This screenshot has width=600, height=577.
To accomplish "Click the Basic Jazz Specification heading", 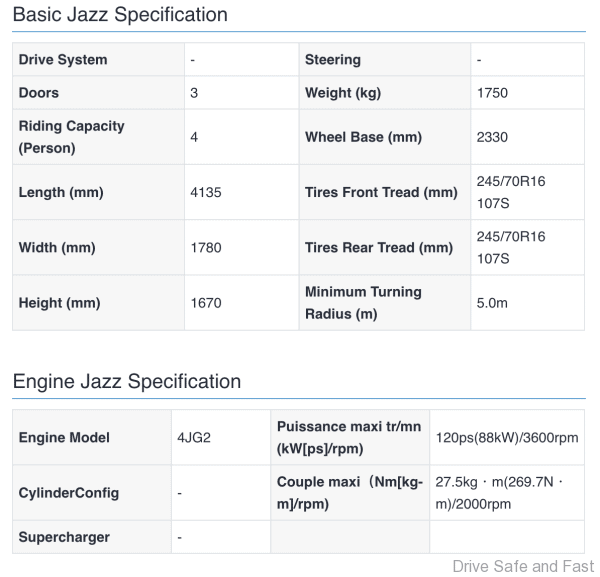I will pyautogui.click(x=120, y=15).
